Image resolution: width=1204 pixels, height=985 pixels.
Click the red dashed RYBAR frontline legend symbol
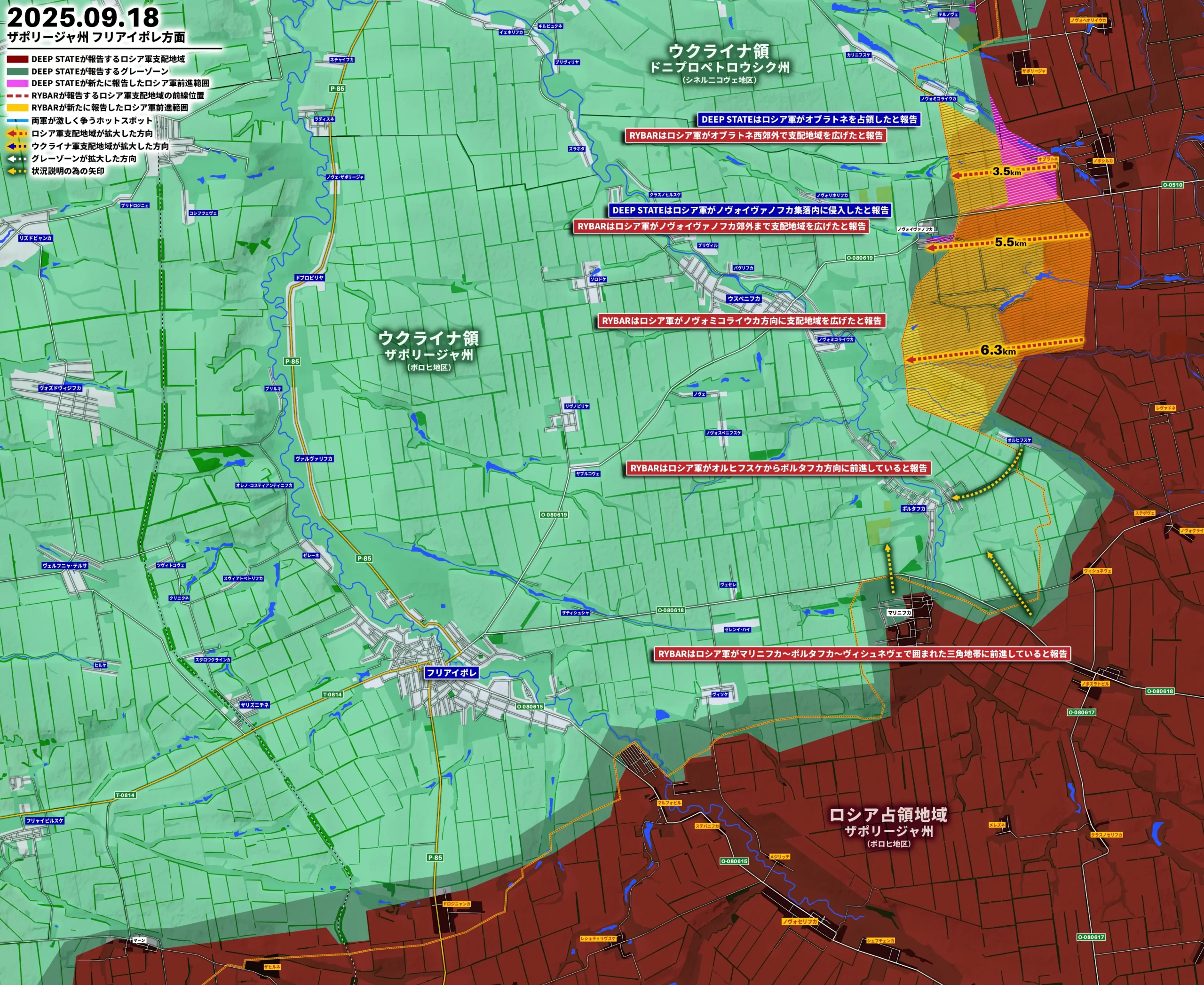coord(17,95)
